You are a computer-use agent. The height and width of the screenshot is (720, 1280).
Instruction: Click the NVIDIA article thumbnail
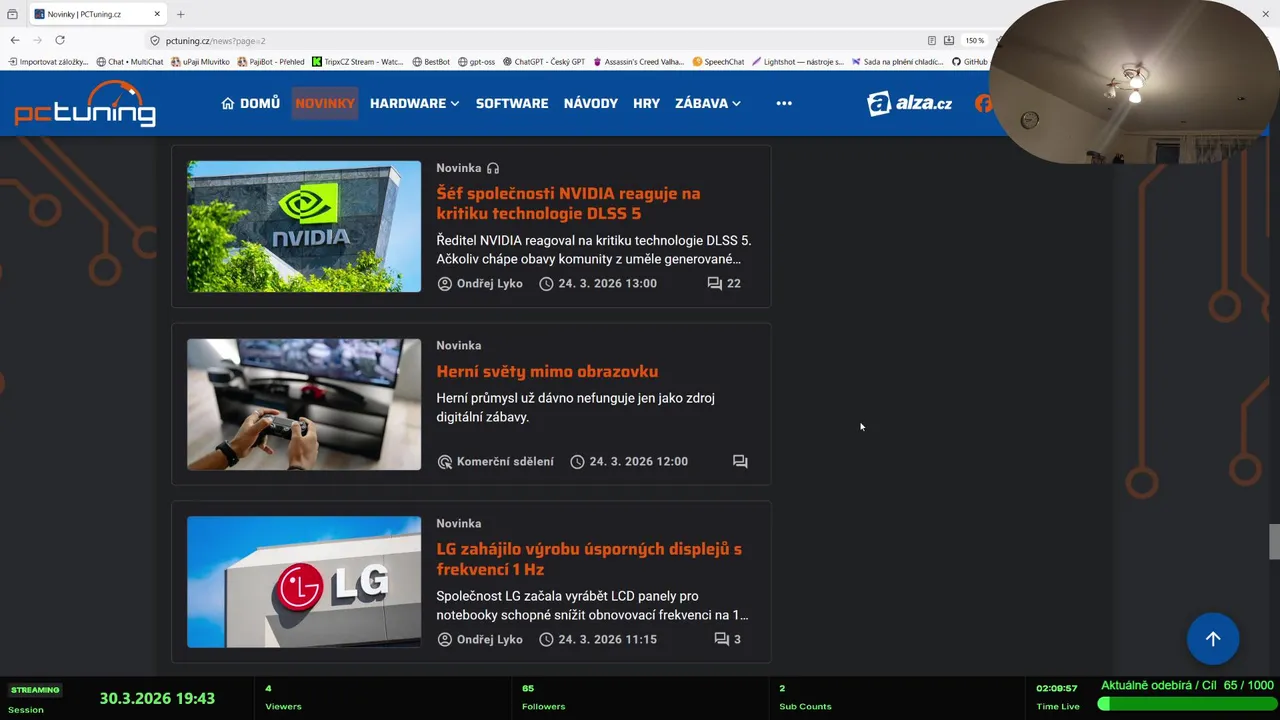tap(304, 226)
